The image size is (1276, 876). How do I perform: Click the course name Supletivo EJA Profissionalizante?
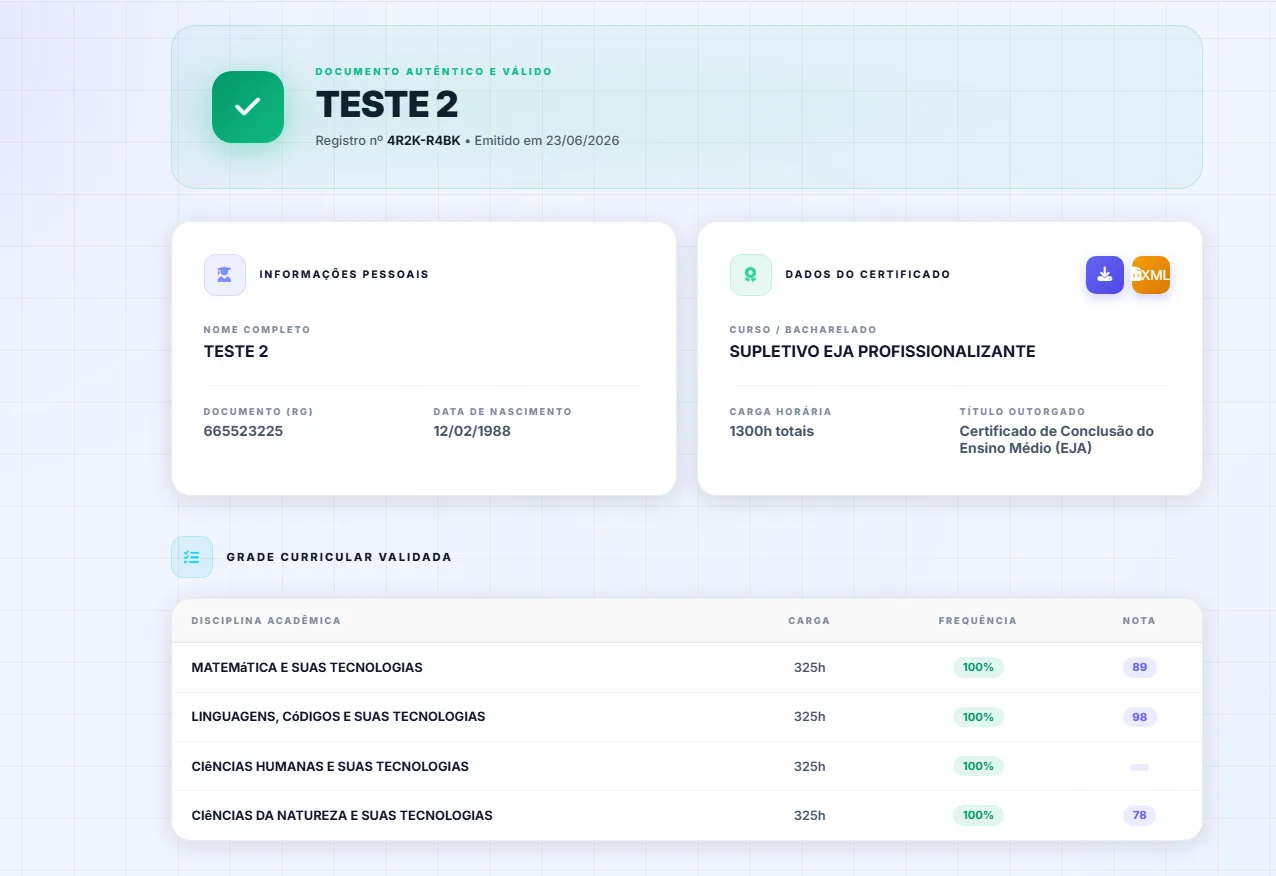tap(883, 352)
